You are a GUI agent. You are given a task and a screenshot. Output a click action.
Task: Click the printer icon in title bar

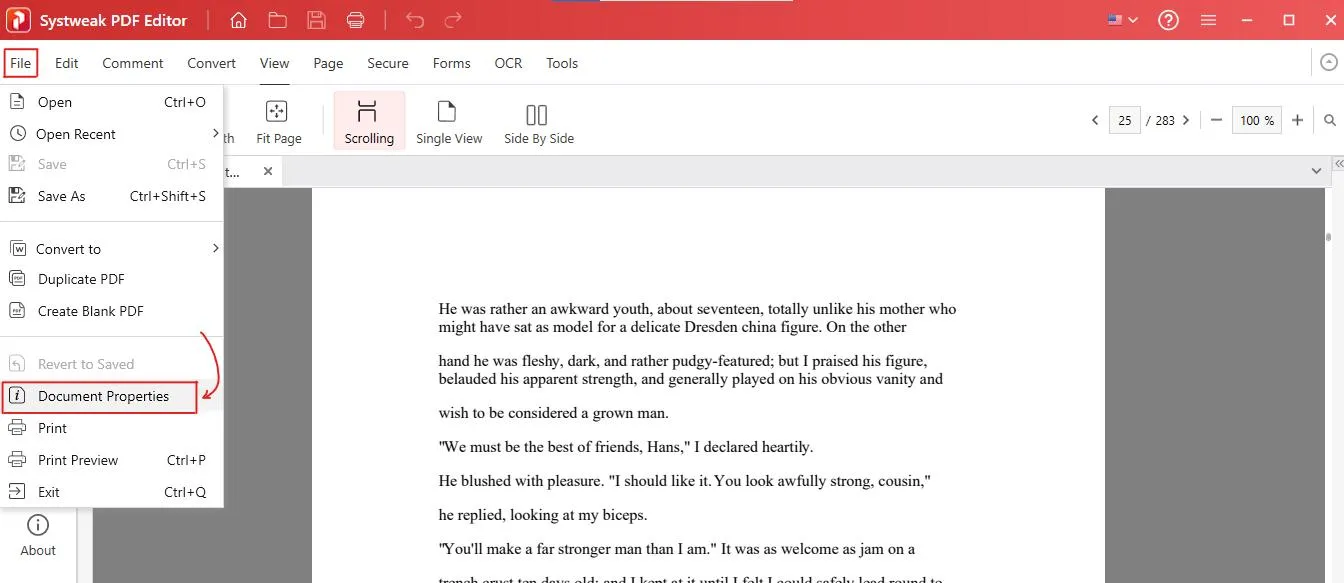pos(355,20)
